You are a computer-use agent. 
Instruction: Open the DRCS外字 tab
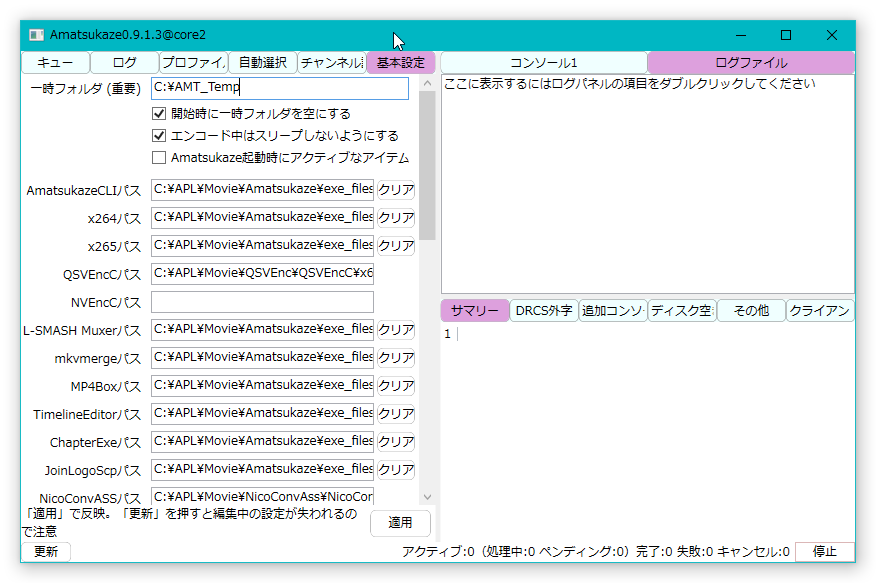pyautogui.click(x=544, y=310)
